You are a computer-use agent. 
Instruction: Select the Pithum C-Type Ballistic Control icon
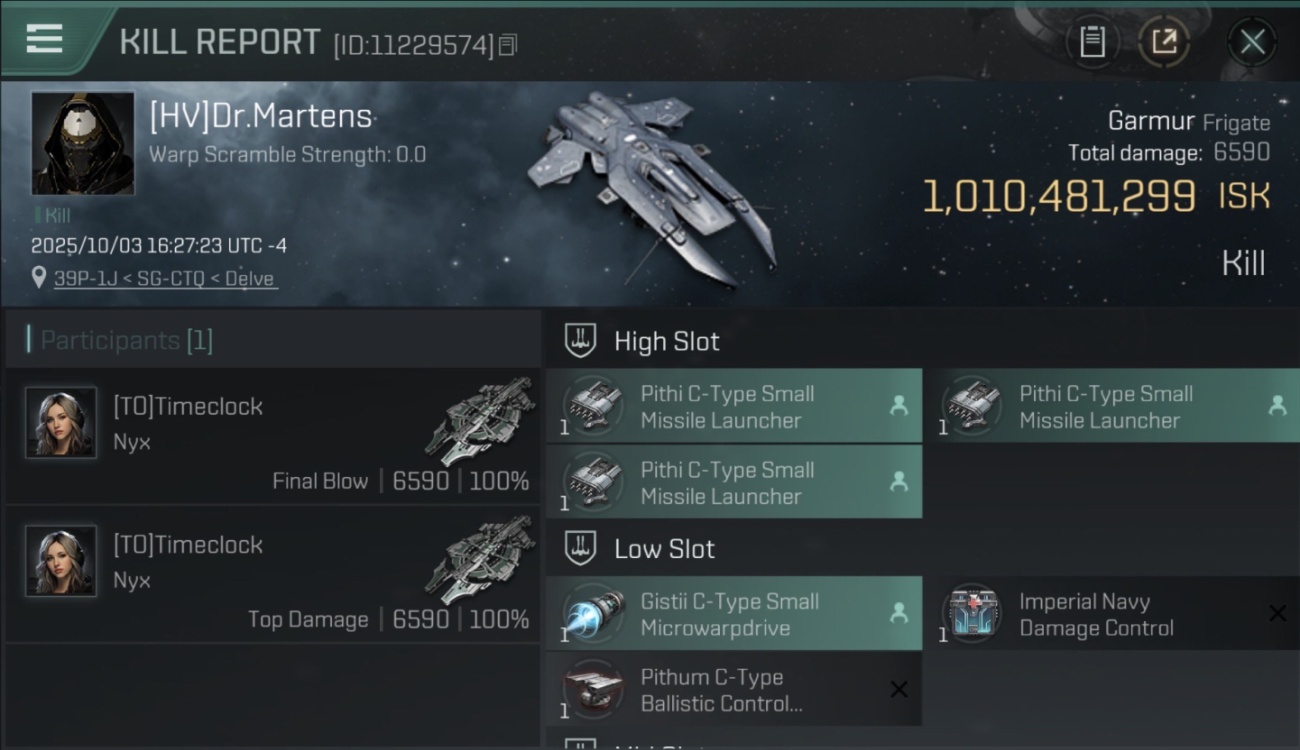(x=594, y=689)
